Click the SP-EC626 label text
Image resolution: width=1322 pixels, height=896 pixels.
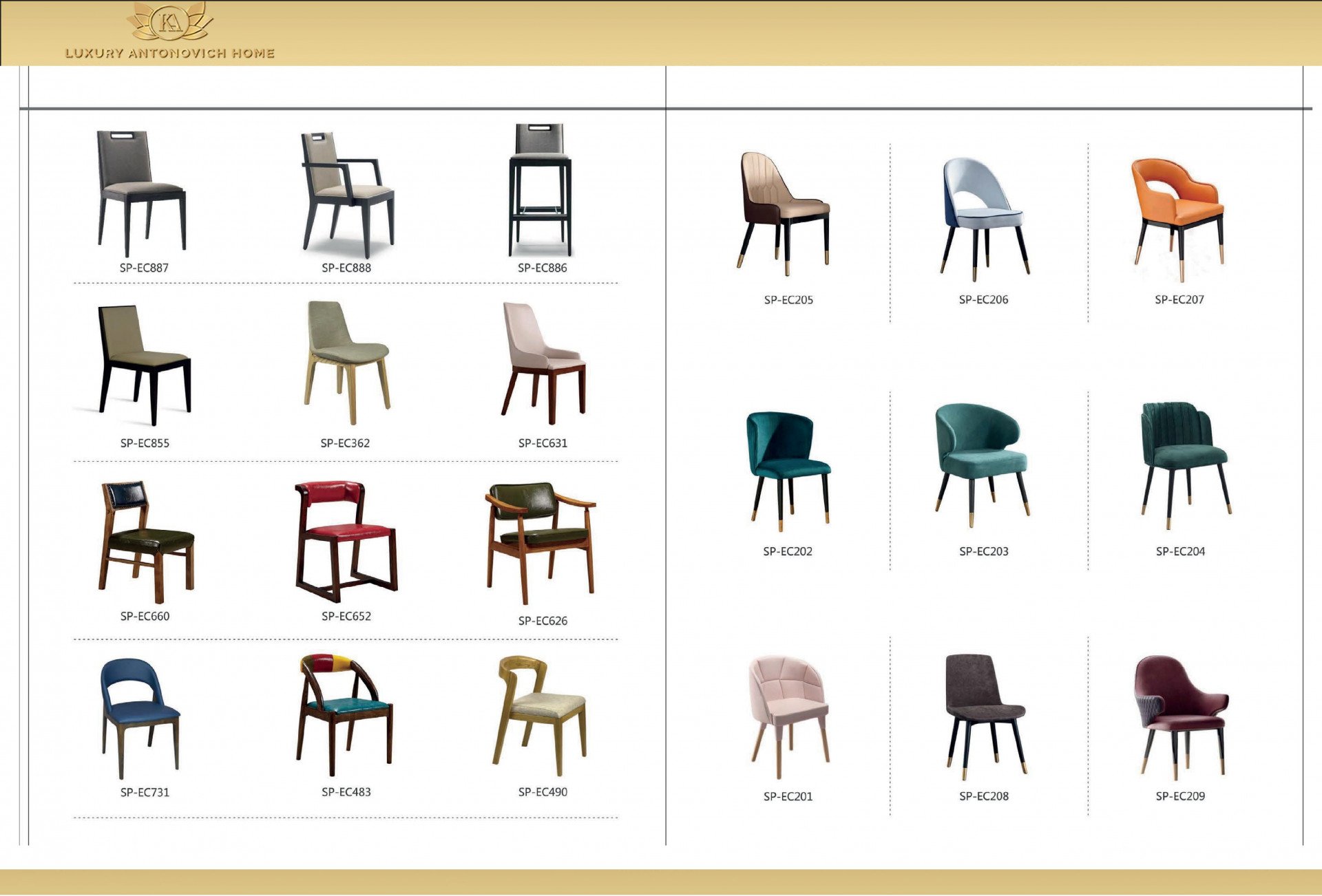[543, 621]
